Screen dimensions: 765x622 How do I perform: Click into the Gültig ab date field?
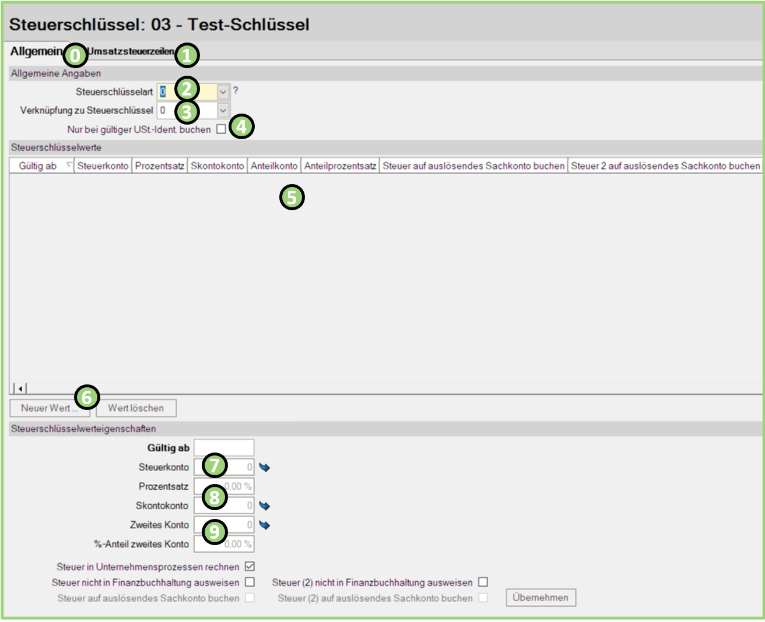point(224,447)
